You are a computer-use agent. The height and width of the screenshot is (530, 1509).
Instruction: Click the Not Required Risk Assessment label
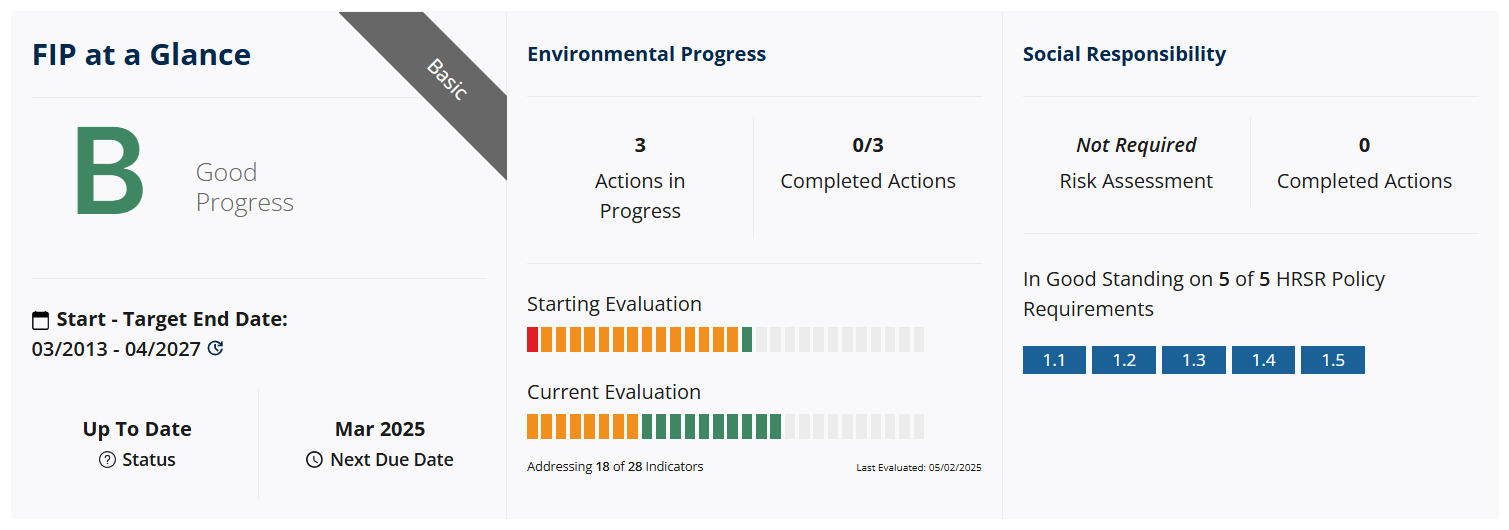click(1136, 163)
